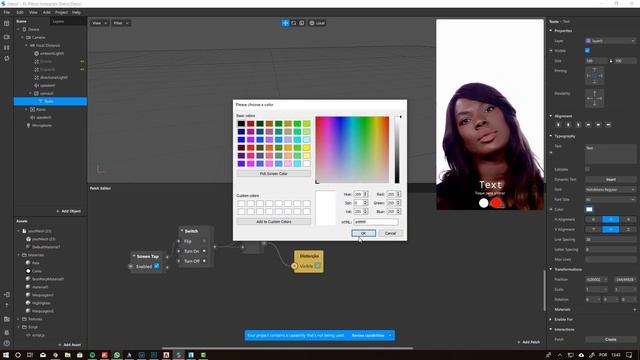Select directionalLight0 in the scene tree
Viewport: 640px width, 360px height.
[x=53, y=78]
